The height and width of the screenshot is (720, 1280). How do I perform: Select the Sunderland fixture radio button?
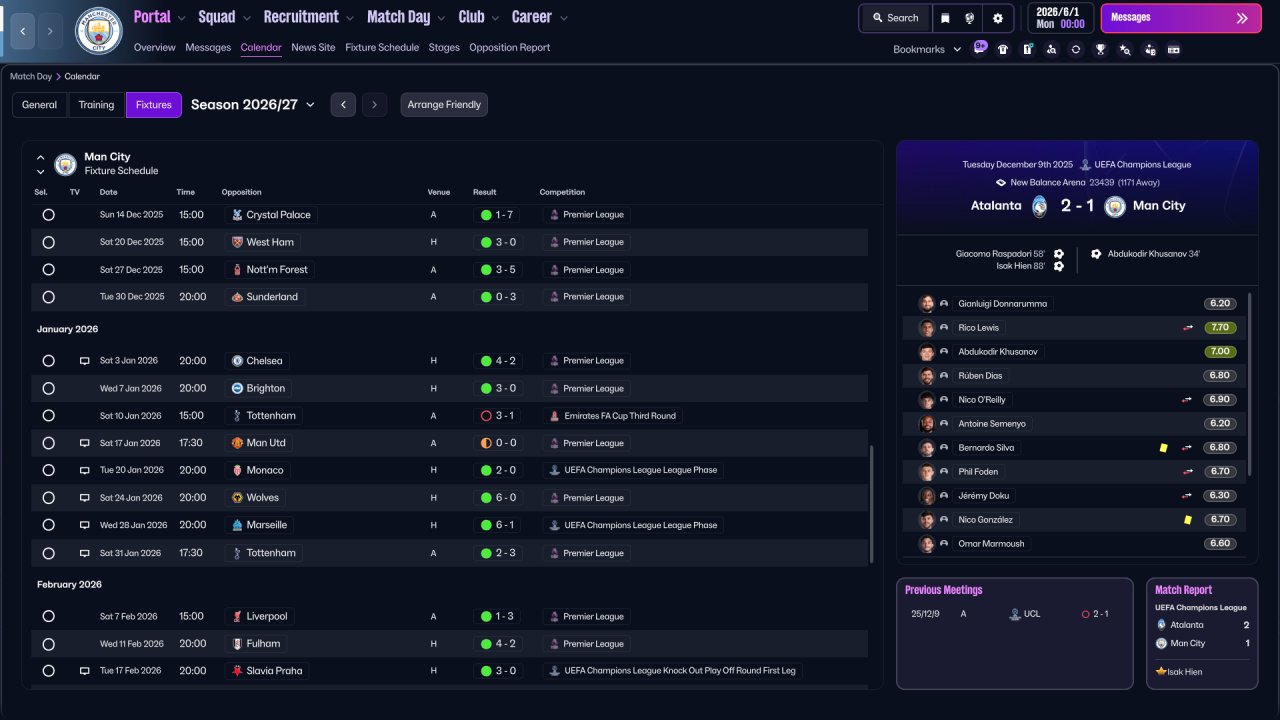[48, 297]
